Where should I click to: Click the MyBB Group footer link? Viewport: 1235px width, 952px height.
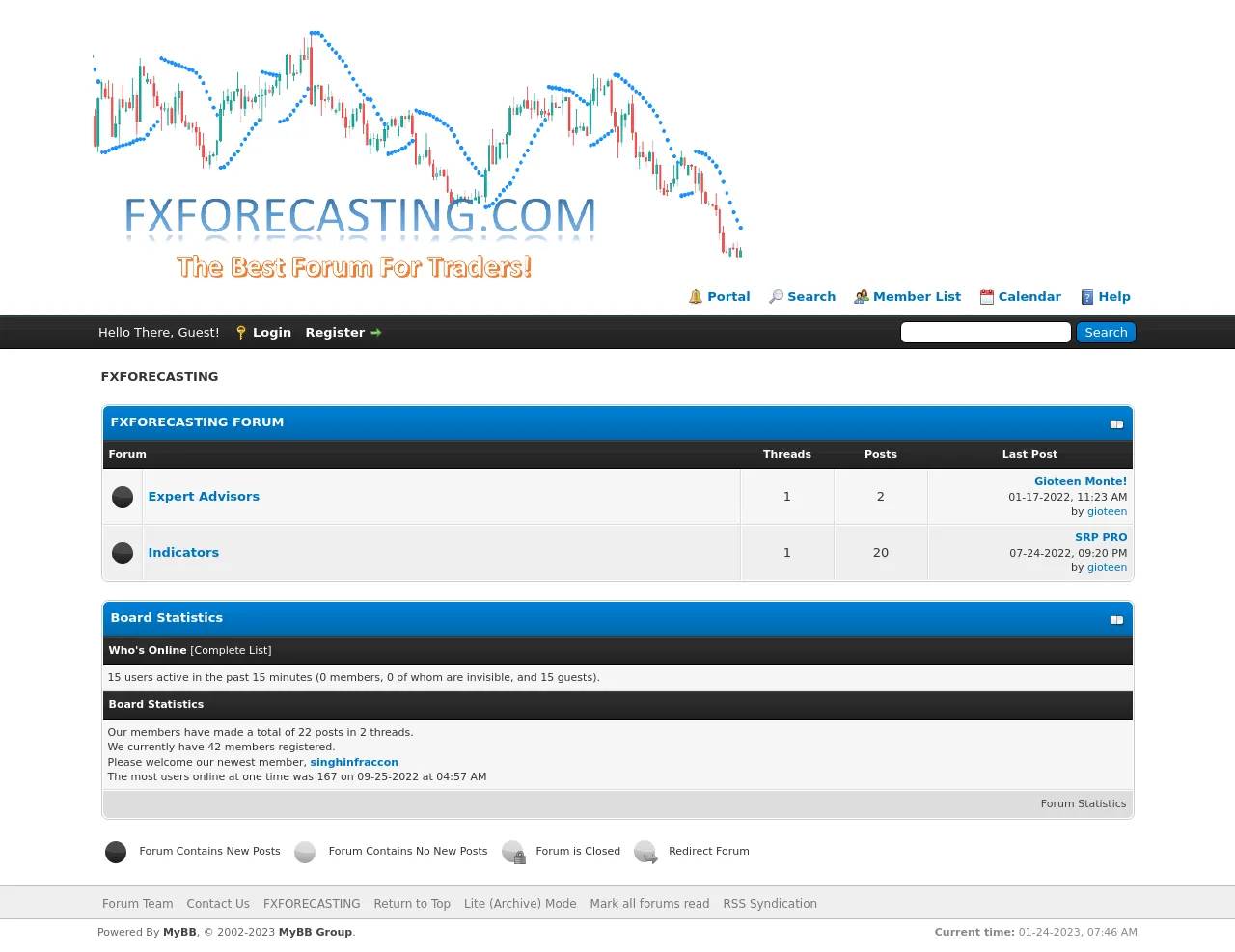[x=316, y=933]
